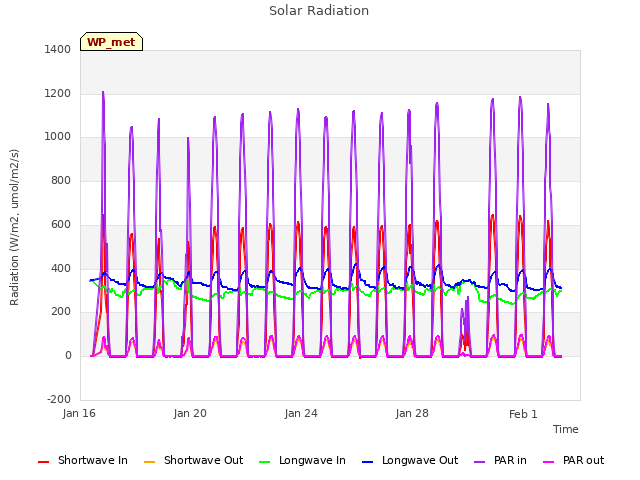Toggle the Shortwave In legend entry

coord(83,460)
